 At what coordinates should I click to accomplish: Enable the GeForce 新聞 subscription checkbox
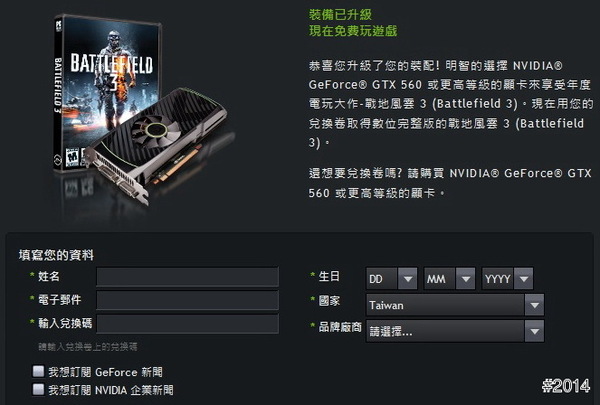(x=38, y=371)
